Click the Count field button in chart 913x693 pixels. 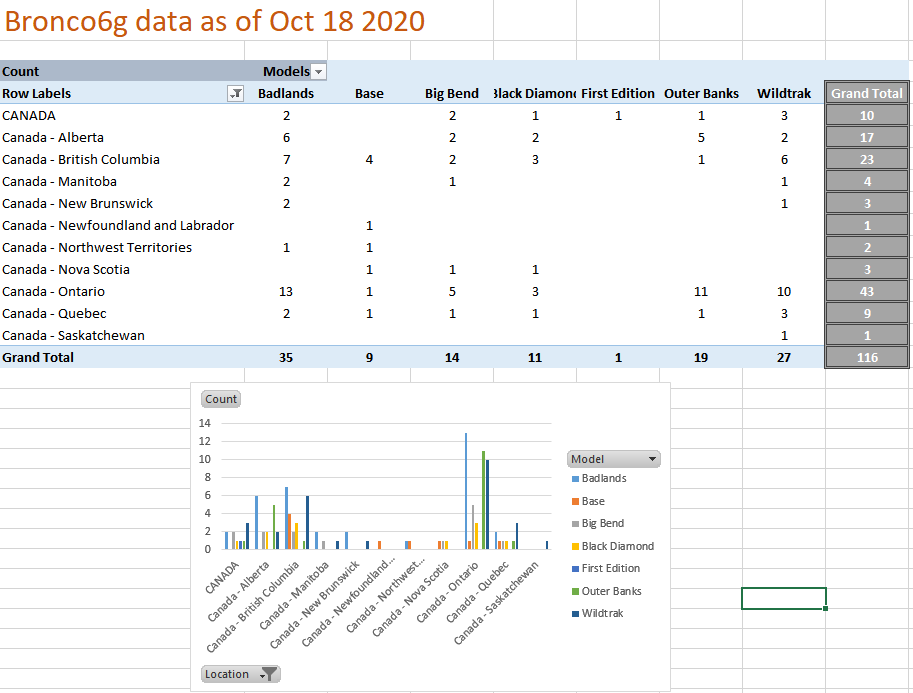coord(221,399)
